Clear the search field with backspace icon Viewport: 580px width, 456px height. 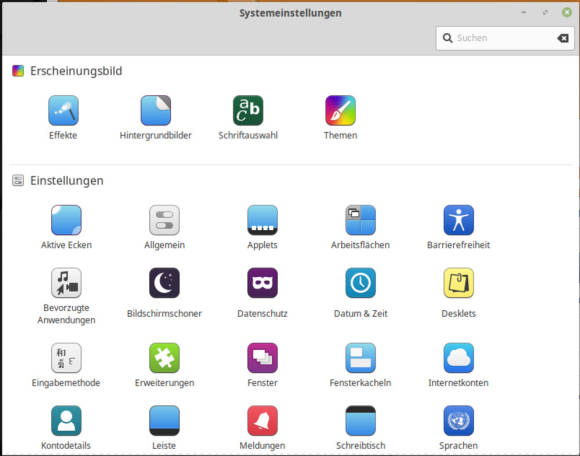(563, 38)
